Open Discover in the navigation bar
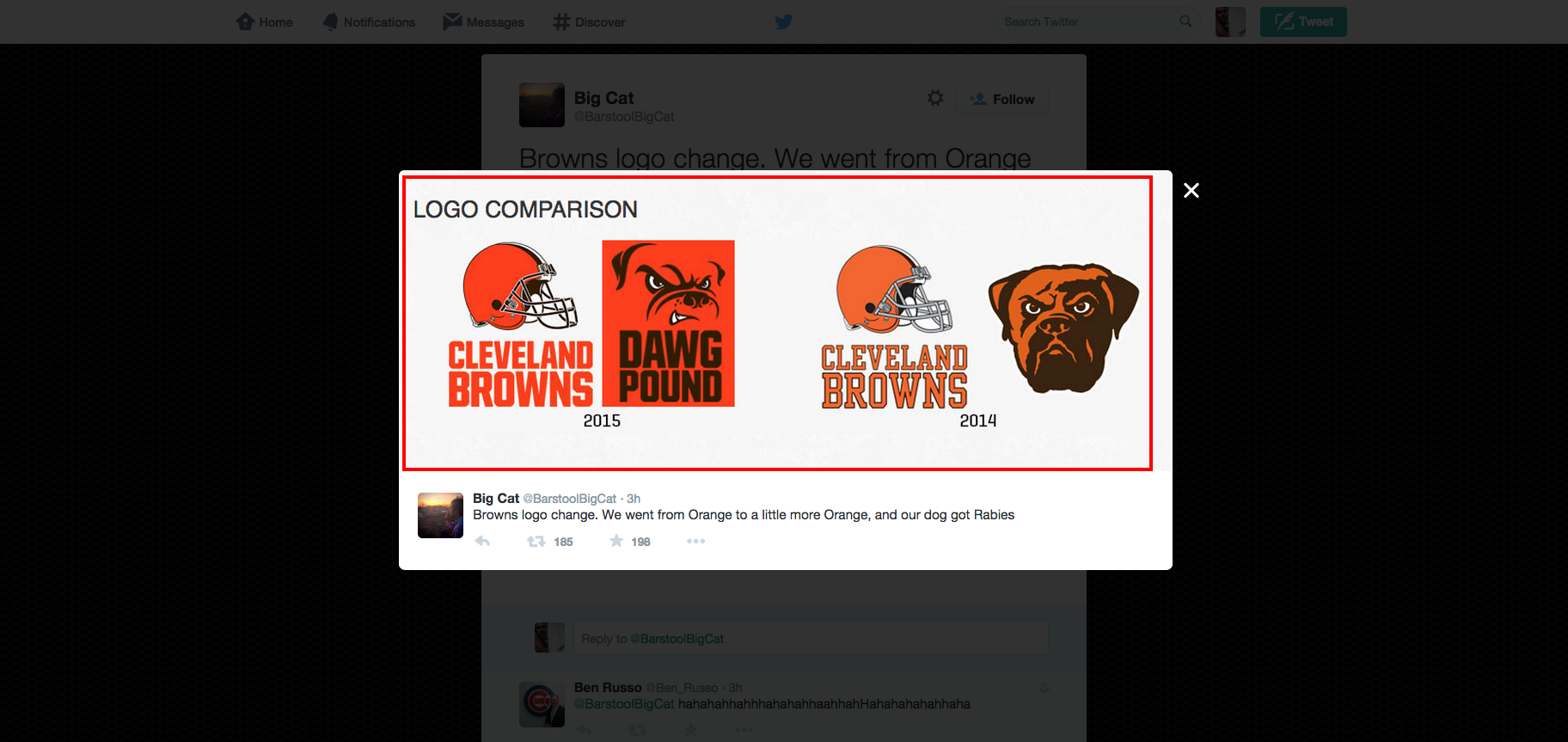This screenshot has height=742, width=1568. point(589,21)
